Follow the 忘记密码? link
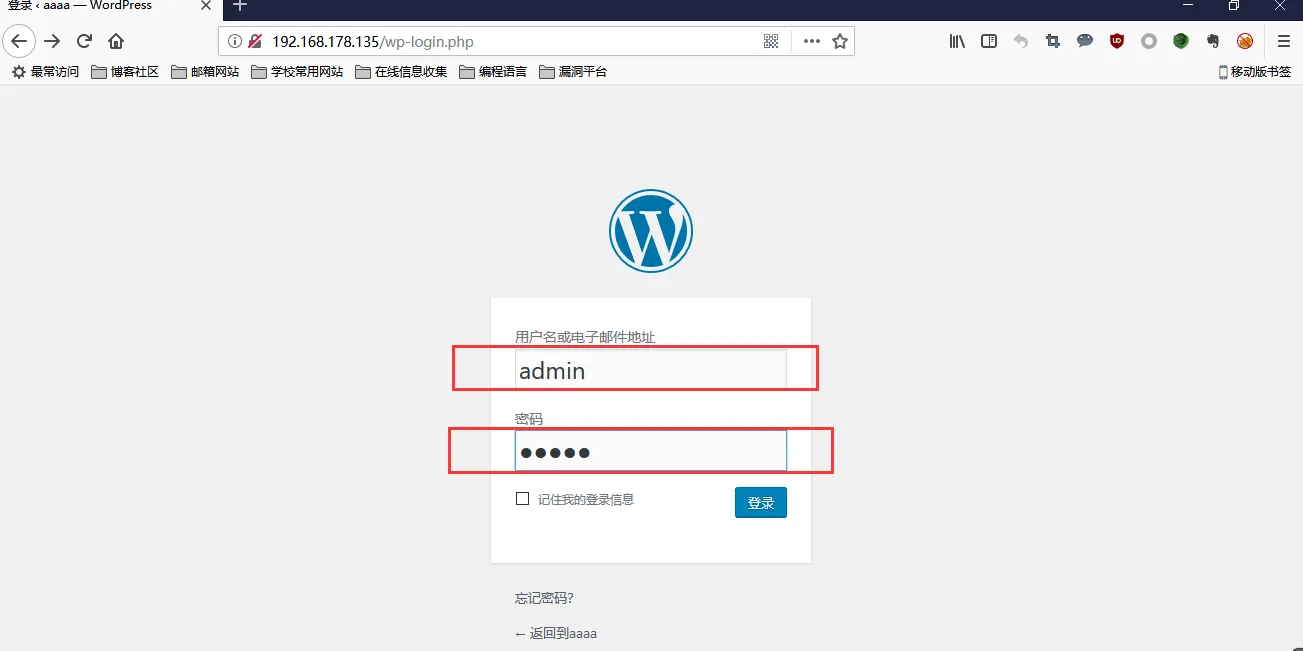 [544, 598]
